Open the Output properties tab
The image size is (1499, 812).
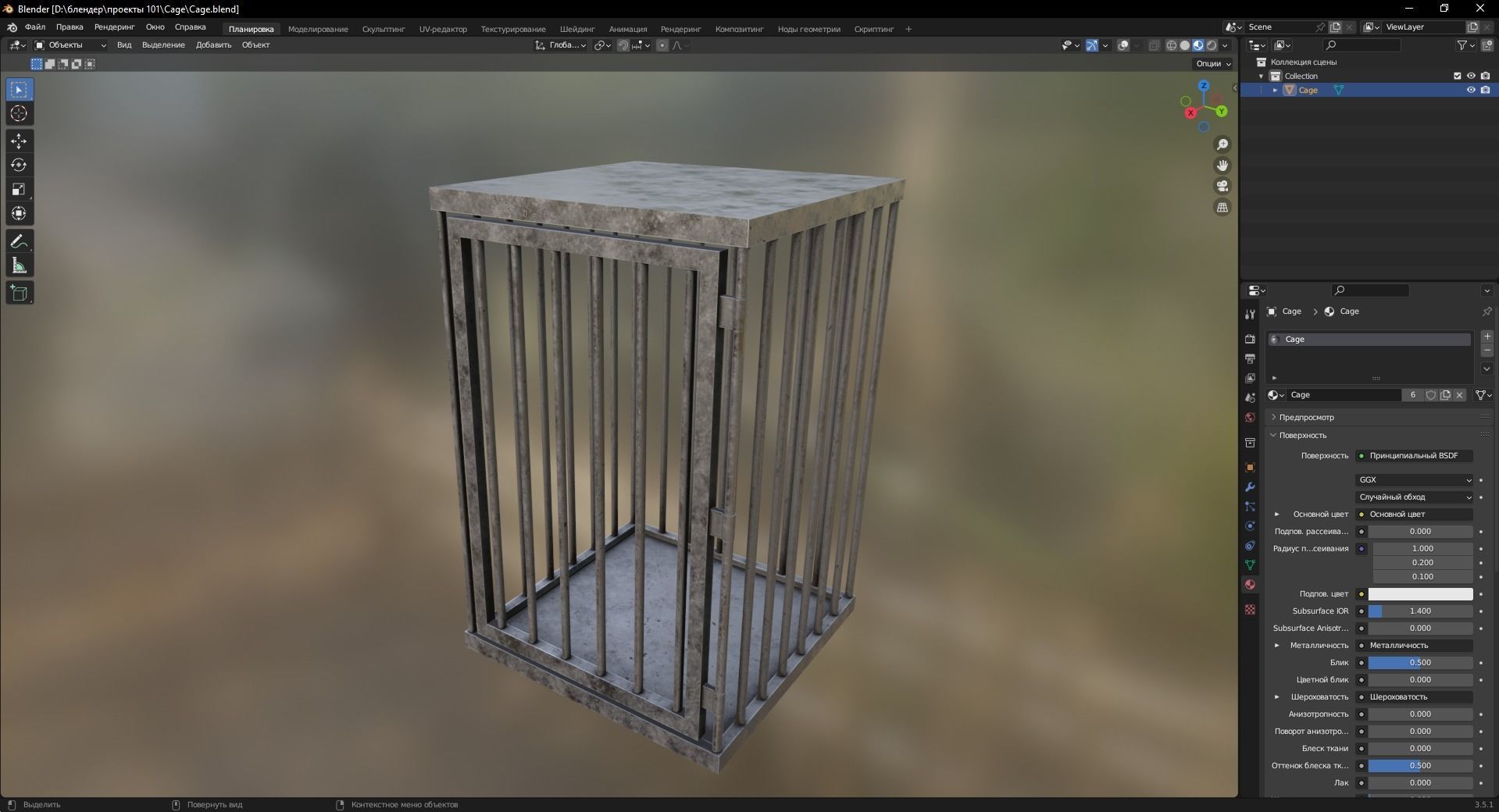[1250, 358]
